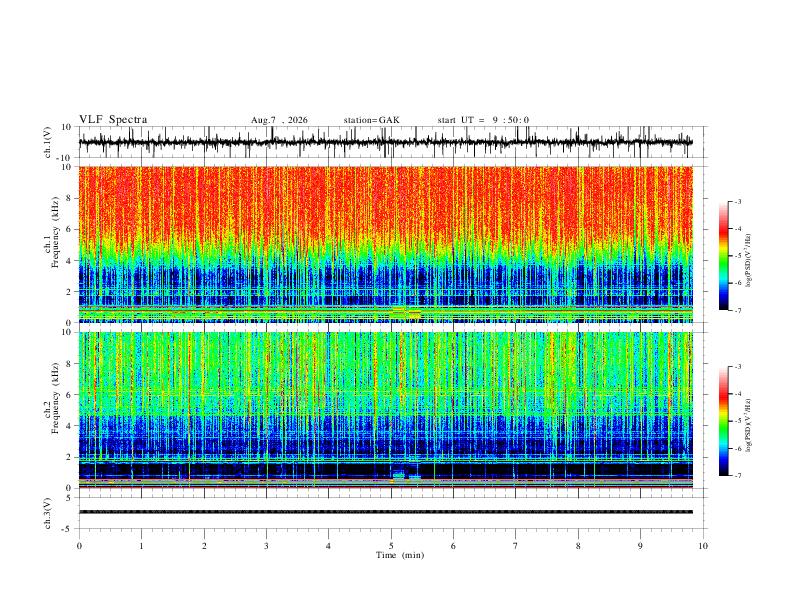Click the 'station=GAK' label
Image resolution: width=792 pixels, height=612 pixels.
371,120
